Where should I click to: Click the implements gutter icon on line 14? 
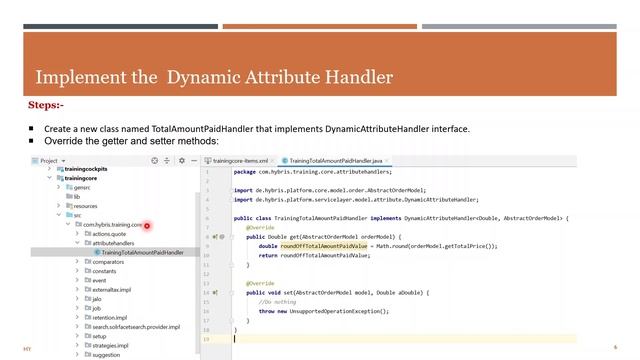tap(215, 293)
